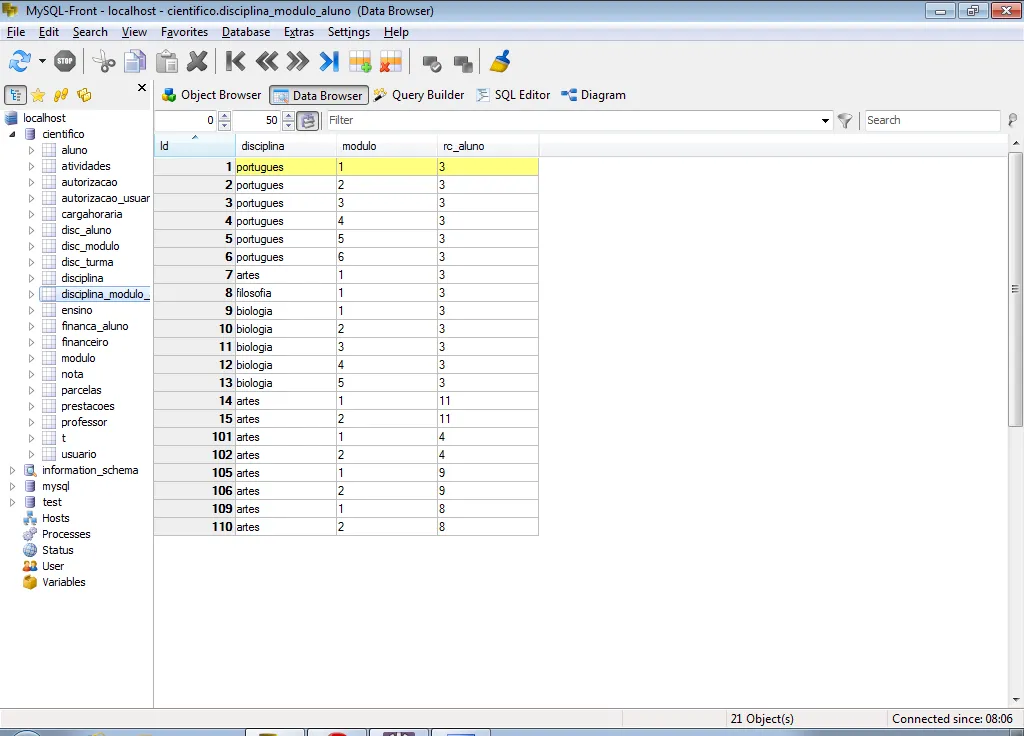The image size is (1024, 736).
Task: Jump to the last record
Action: 329,61
